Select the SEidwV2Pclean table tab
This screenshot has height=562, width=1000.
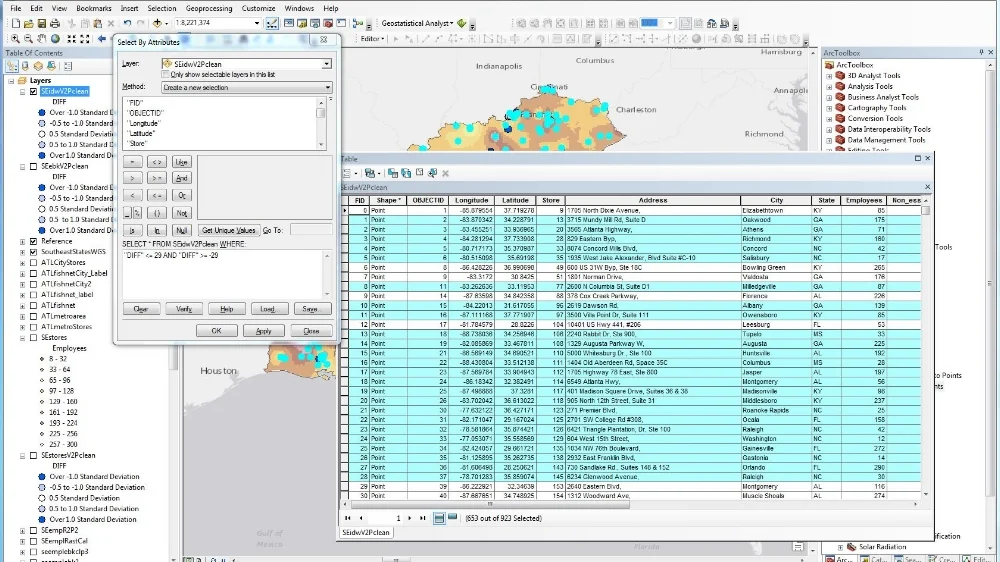click(x=365, y=532)
